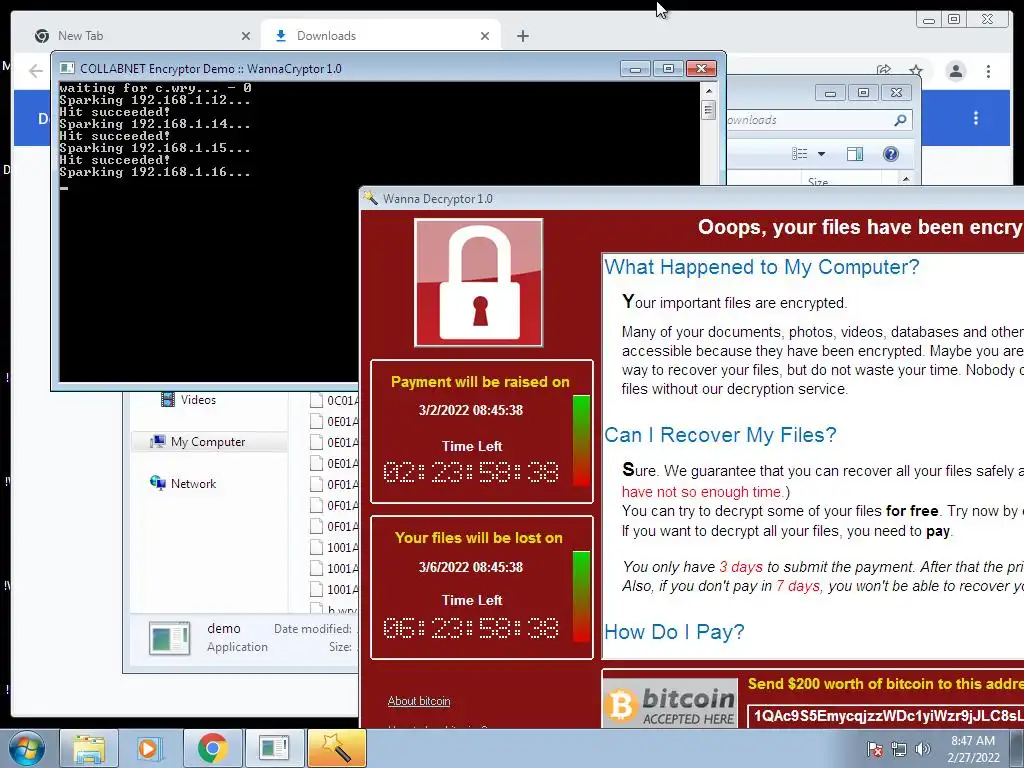Close the Downloads tab
Viewport: 1024px width, 768px height.
tap(485, 36)
